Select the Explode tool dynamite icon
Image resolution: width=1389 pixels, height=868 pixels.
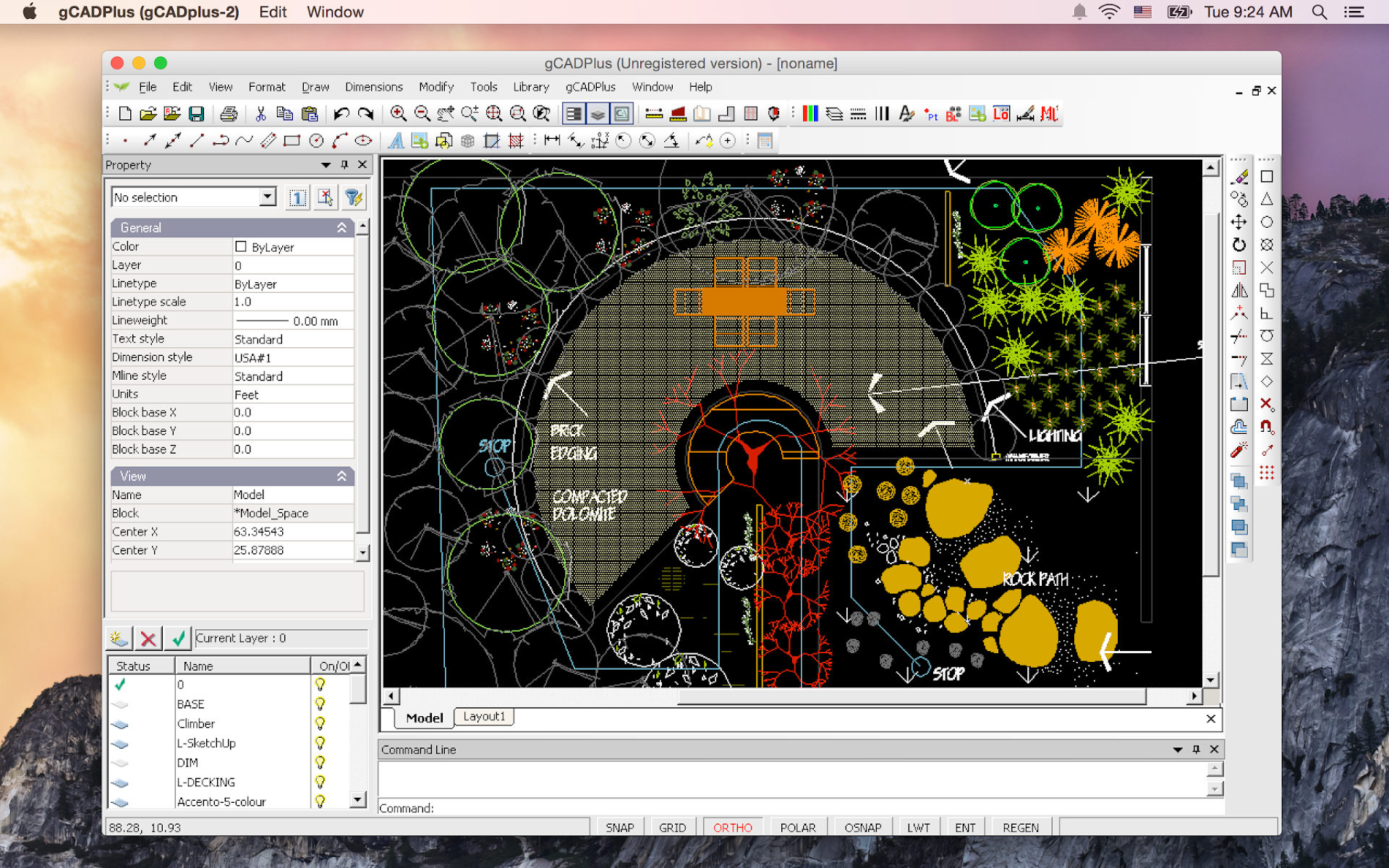click(x=1239, y=451)
